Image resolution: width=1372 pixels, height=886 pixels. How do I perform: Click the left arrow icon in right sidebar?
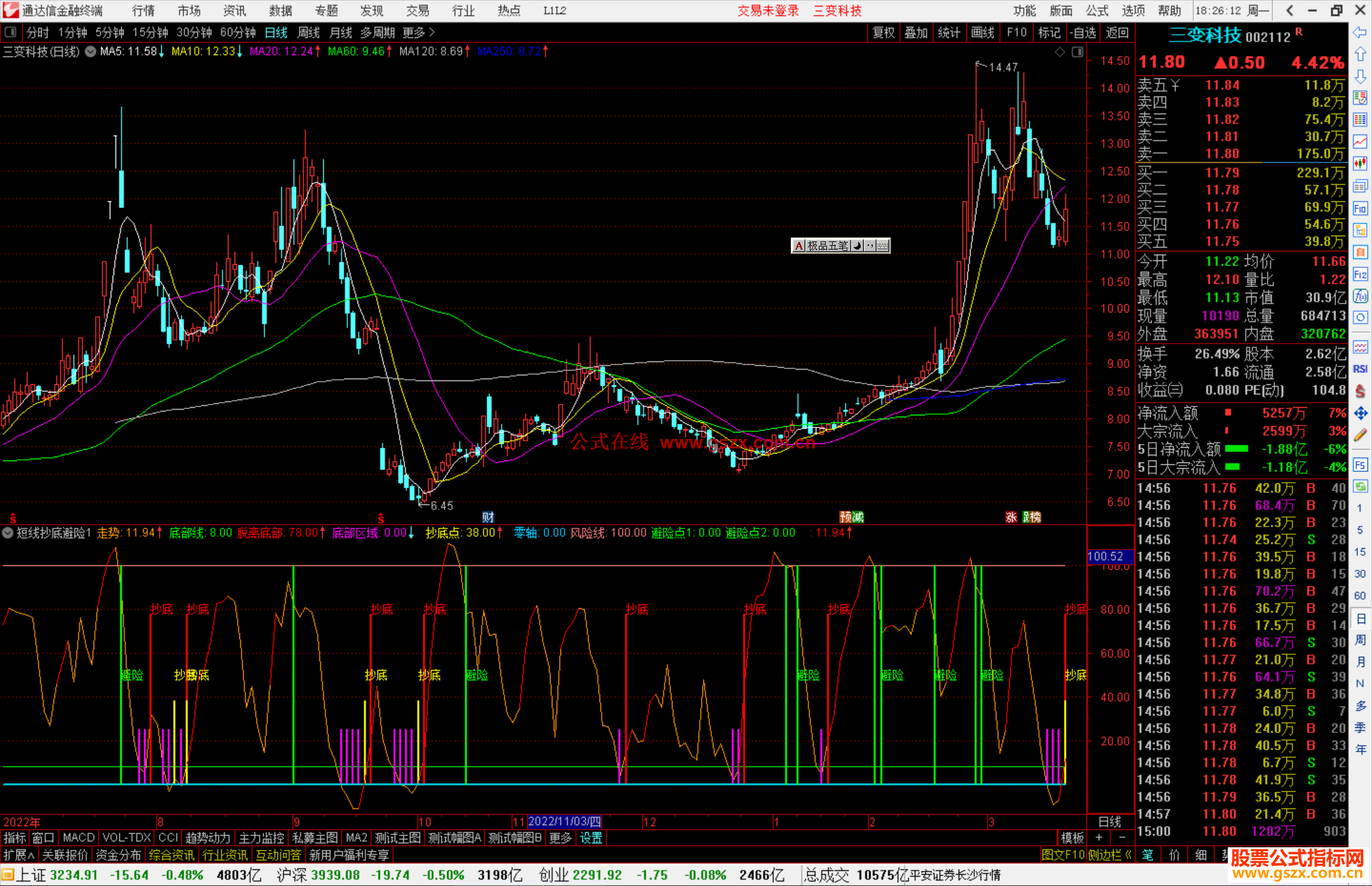1360,32
